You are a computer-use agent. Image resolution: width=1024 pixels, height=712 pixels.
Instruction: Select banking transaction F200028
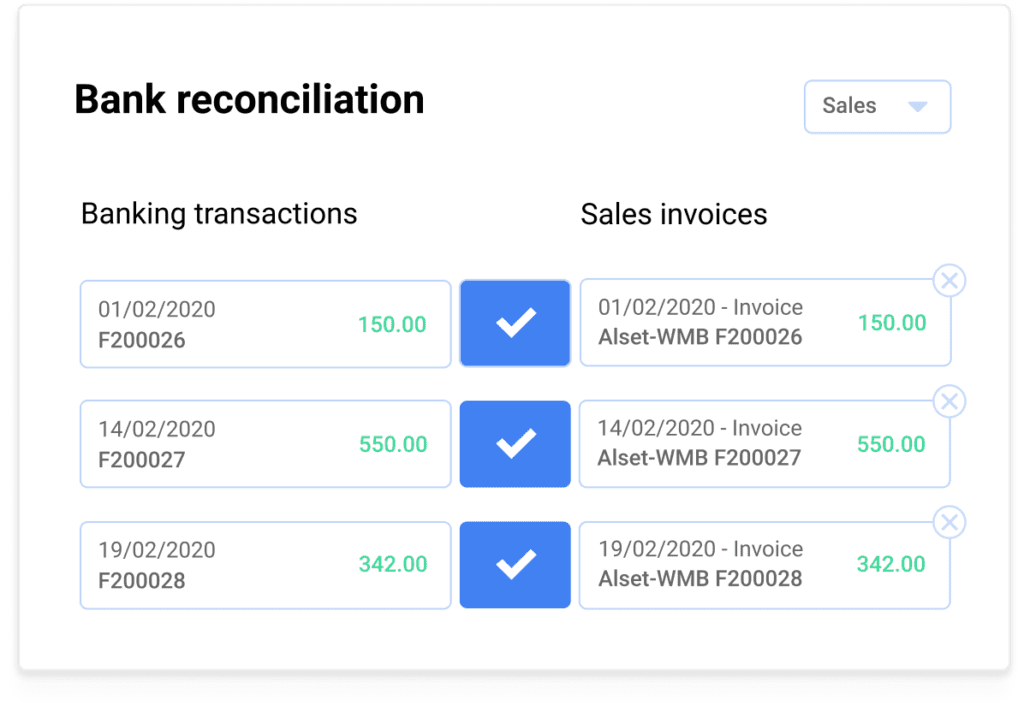coord(265,564)
